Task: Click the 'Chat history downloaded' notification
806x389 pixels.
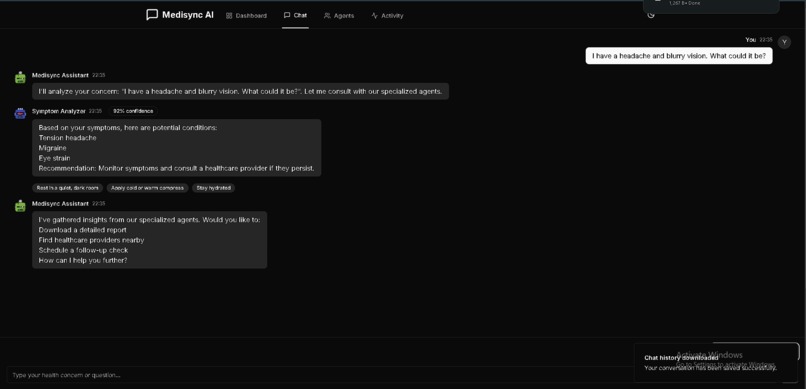Action: click(717, 362)
